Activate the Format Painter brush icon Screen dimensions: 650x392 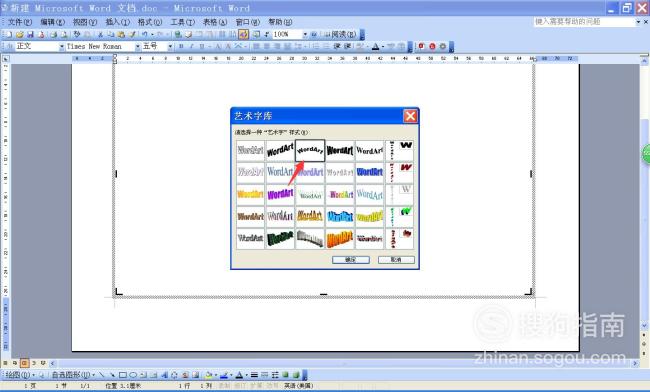(132, 34)
